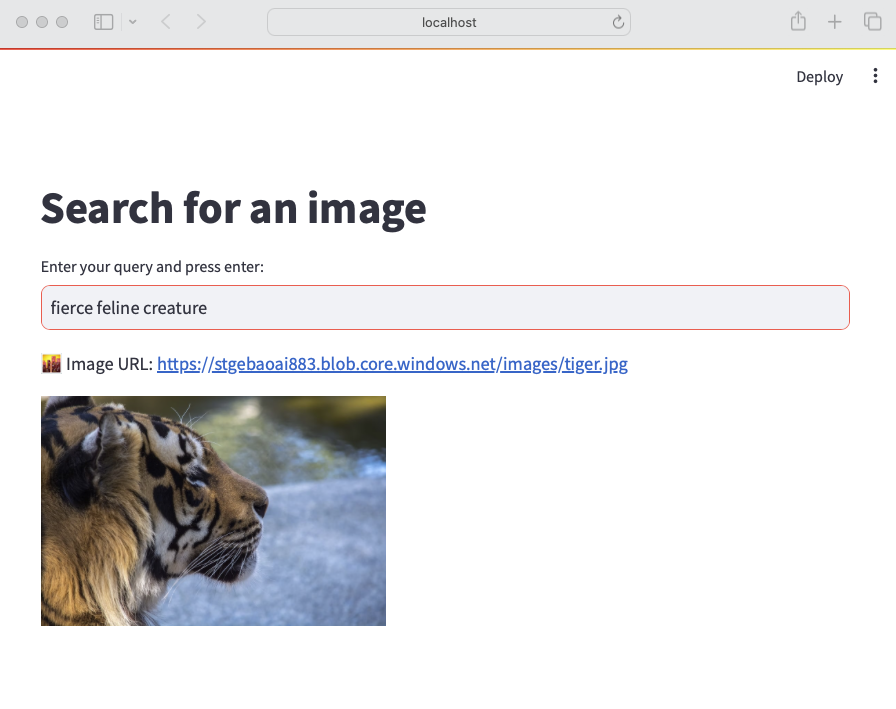Maximize the Safari window
896x709 pixels.
tap(62, 22)
